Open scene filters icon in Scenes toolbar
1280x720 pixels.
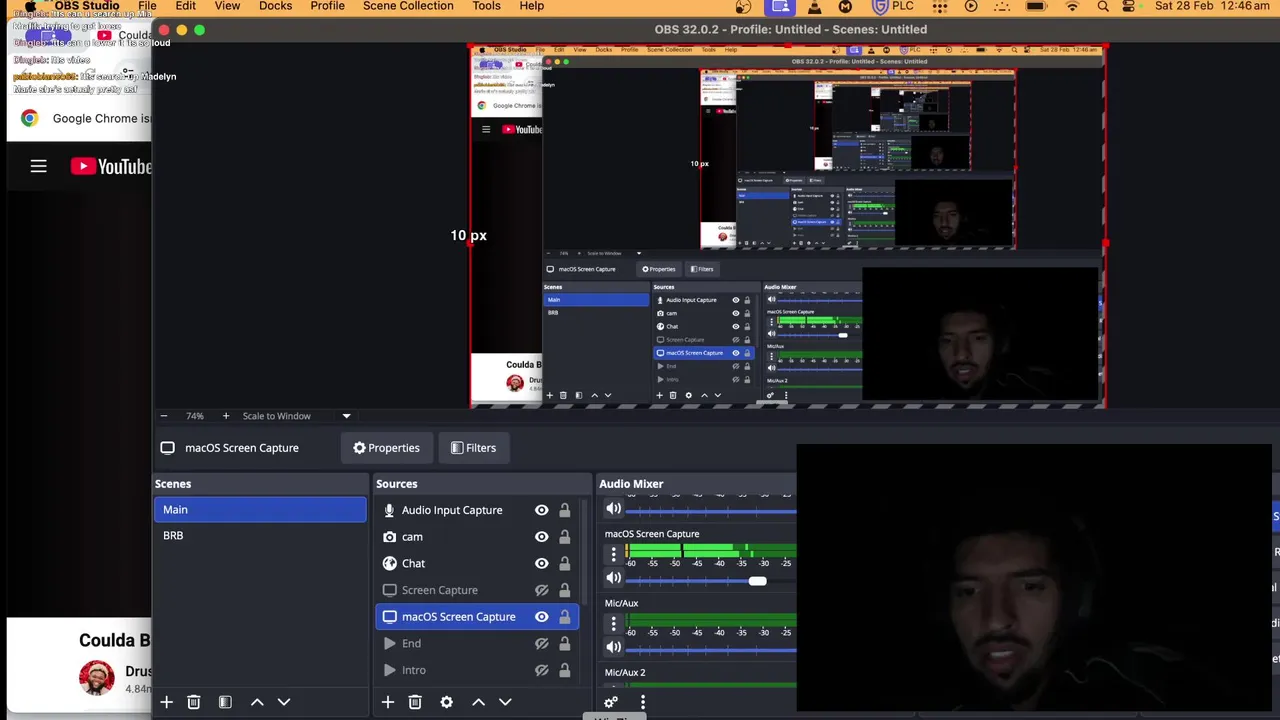tap(225, 702)
